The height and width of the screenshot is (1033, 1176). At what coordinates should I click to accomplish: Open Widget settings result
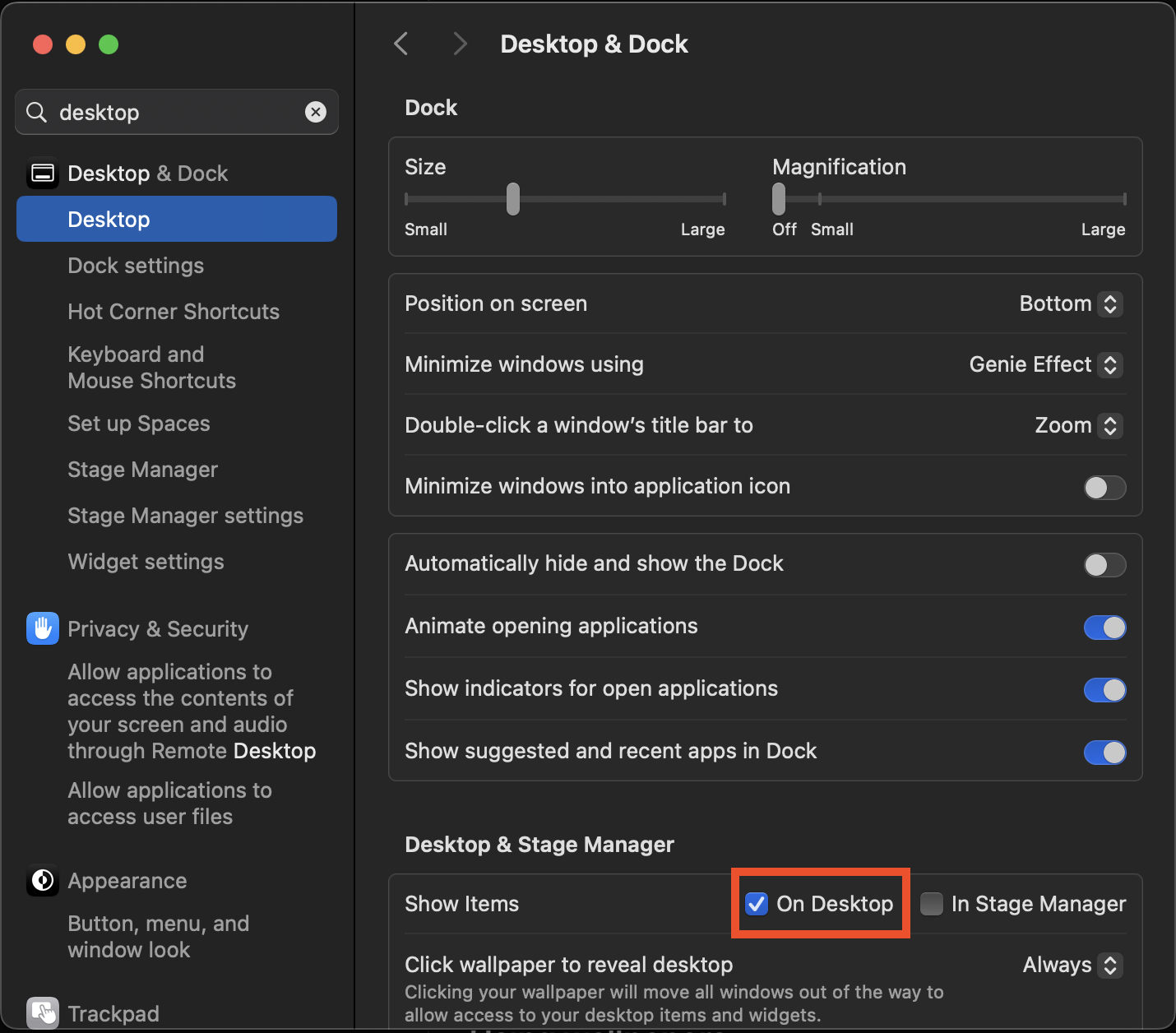[x=146, y=562]
